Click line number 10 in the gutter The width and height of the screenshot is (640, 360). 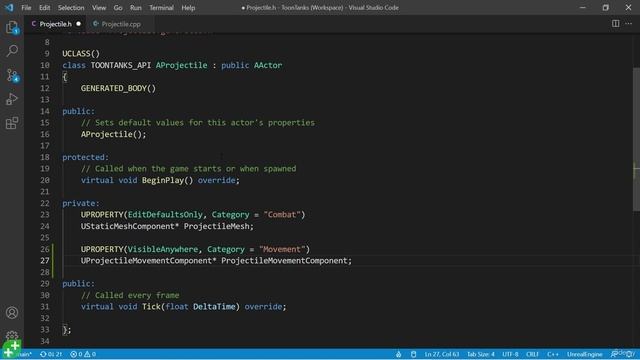[45, 65]
